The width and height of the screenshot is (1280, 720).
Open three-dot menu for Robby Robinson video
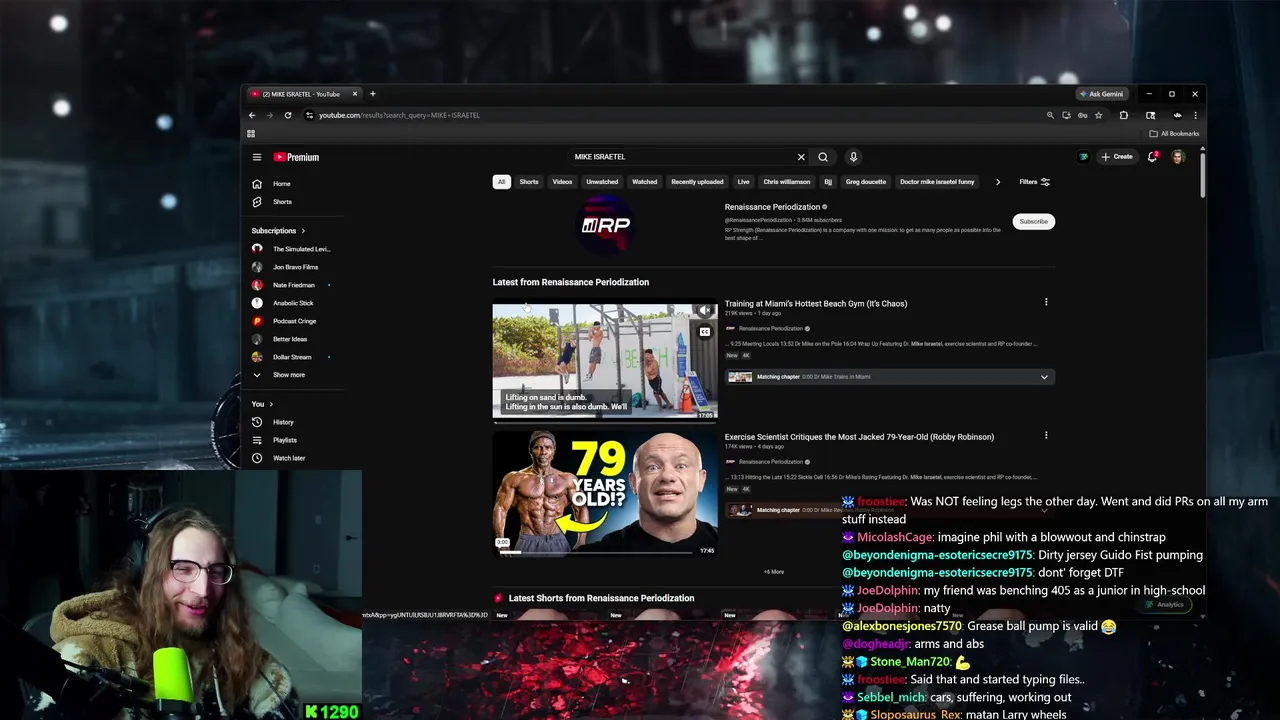[1046, 435]
